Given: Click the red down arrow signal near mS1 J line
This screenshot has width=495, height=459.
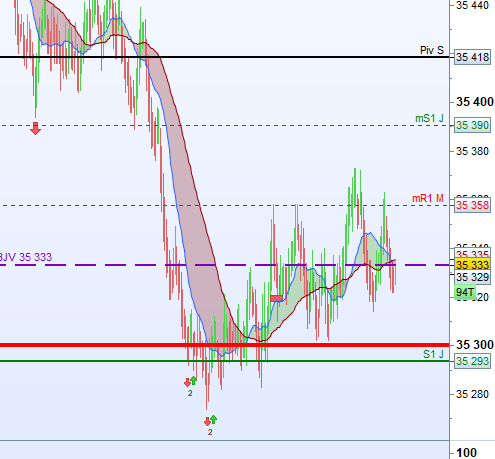Looking at the screenshot, I should pyautogui.click(x=35, y=128).
